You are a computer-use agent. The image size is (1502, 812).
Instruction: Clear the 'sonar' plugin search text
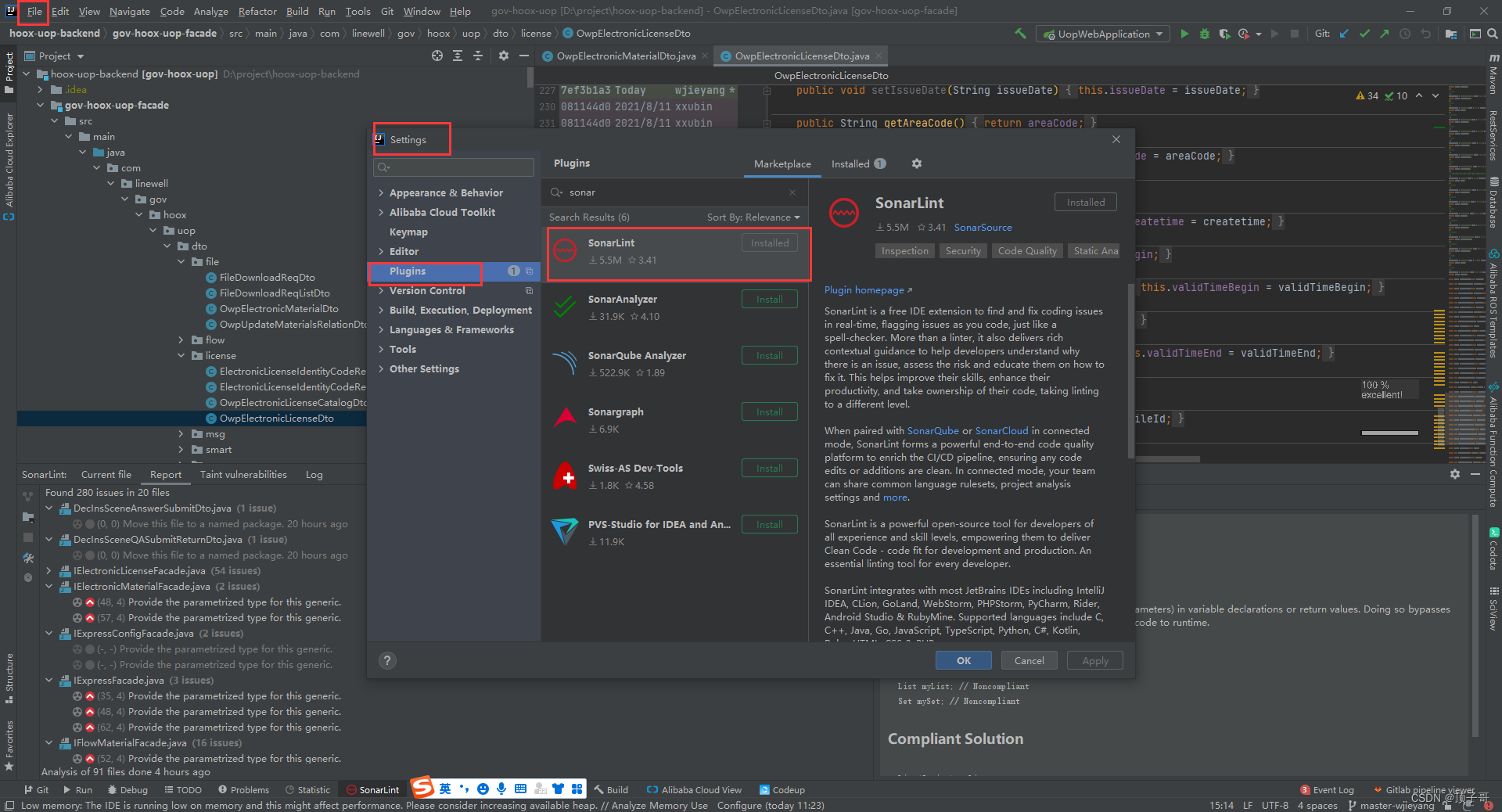[x=792, y=192]
